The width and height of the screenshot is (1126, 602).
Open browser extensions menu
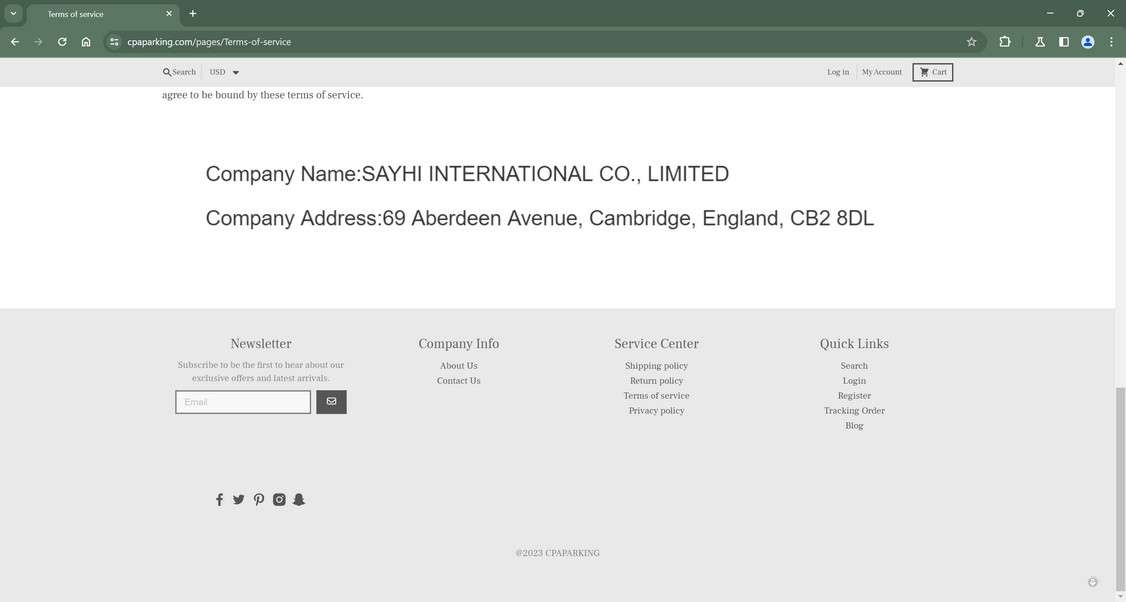click(x=1005, y=42)
